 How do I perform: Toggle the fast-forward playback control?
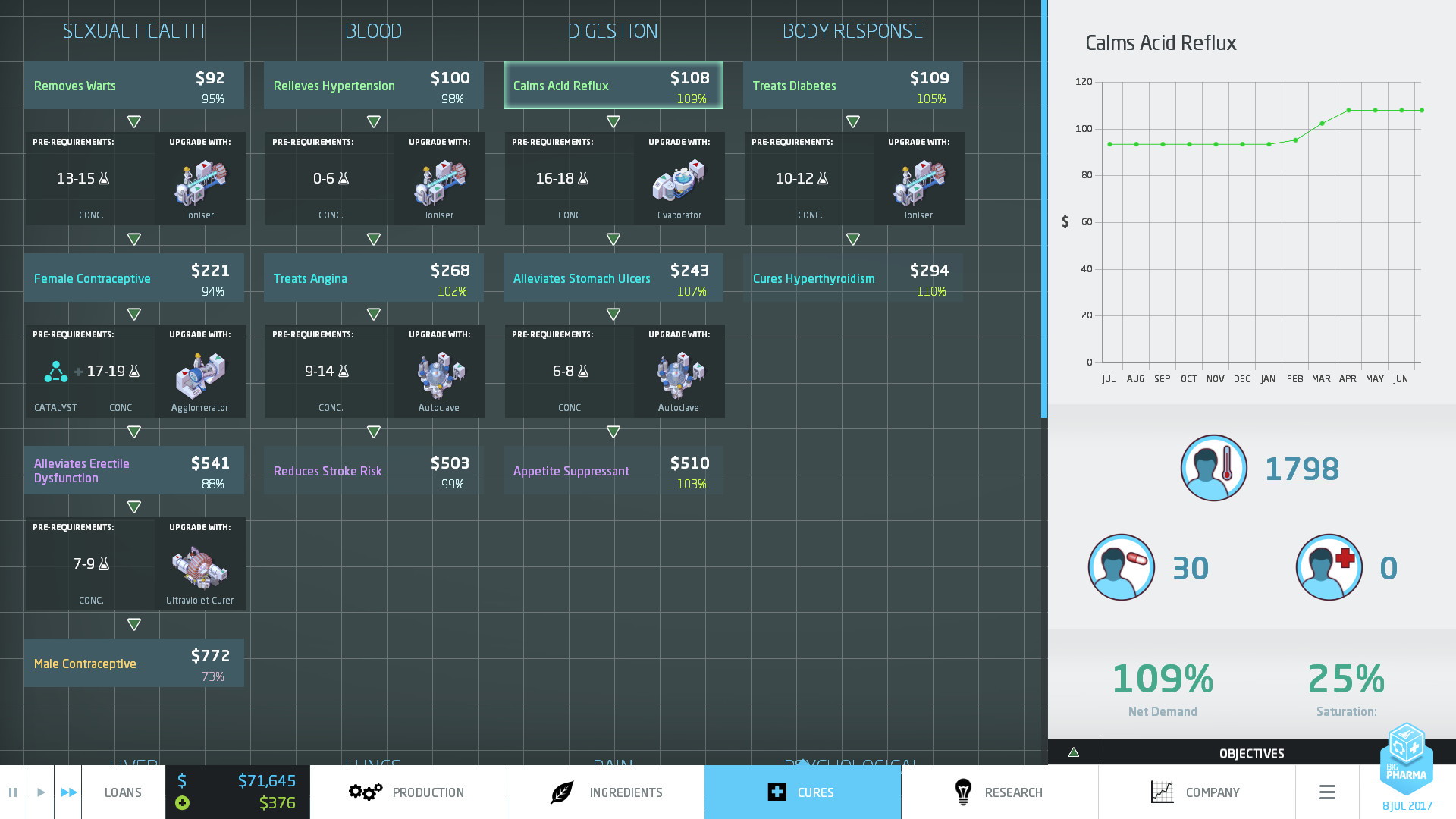pyautogui.click(x=68, y=792)
